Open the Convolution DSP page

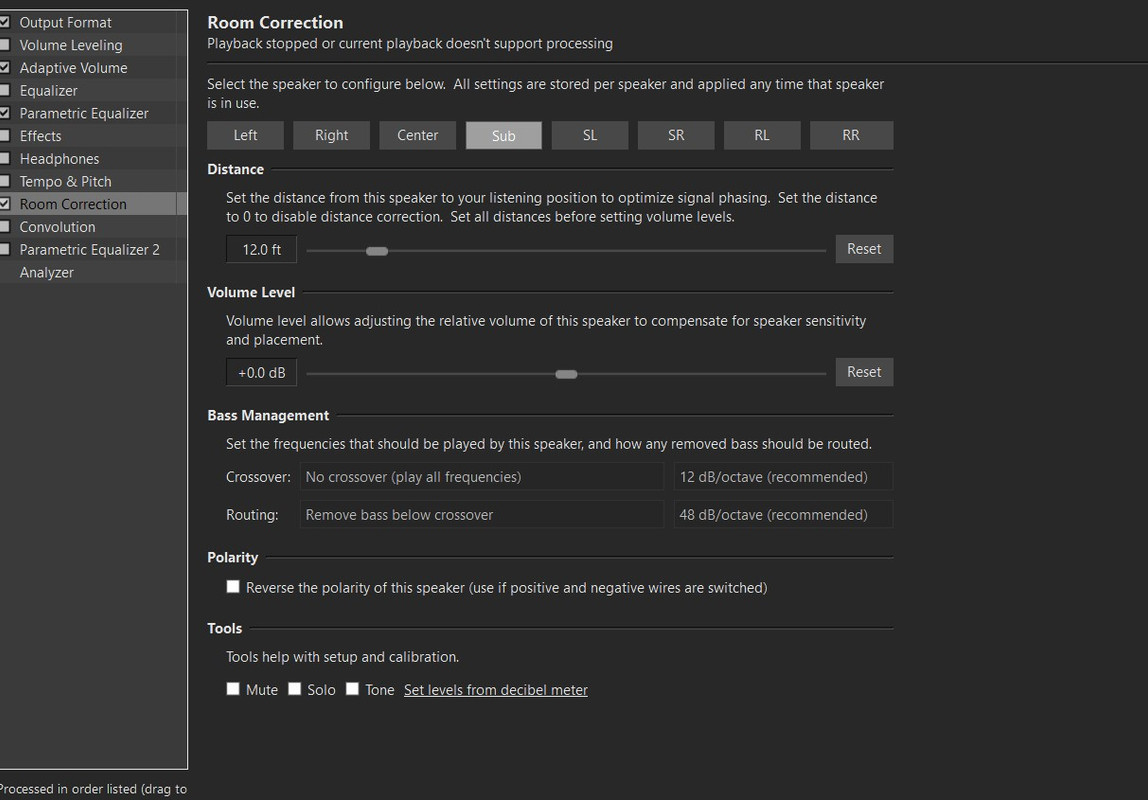point(57,227)
